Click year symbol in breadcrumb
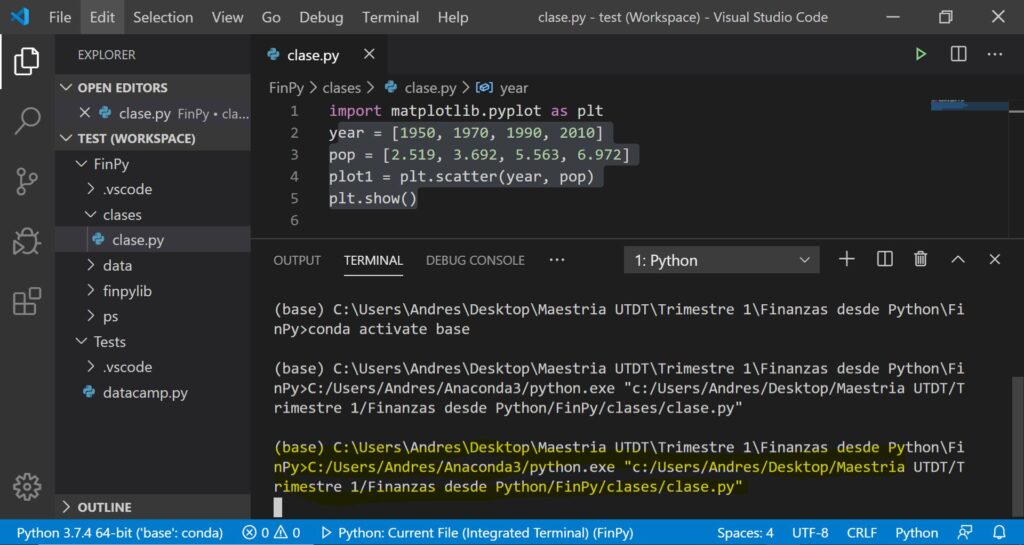This screenshot has width=1024, height=545. (x=514, y=87)
